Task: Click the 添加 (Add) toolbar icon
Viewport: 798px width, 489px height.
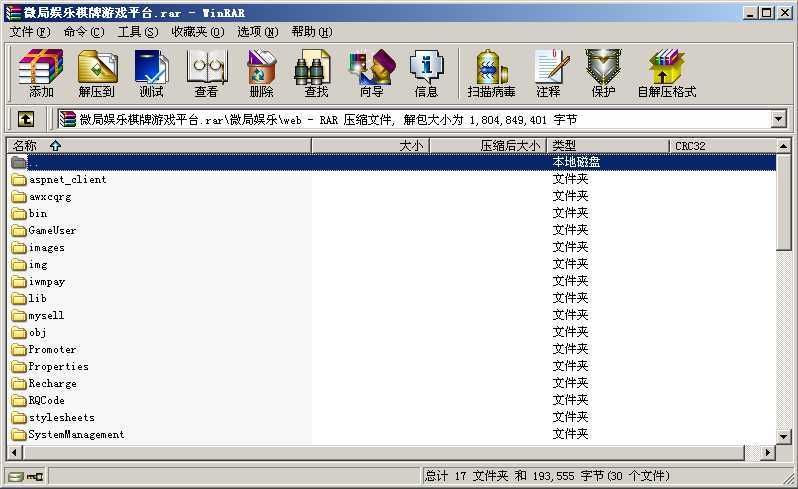Action: [41, 74]
